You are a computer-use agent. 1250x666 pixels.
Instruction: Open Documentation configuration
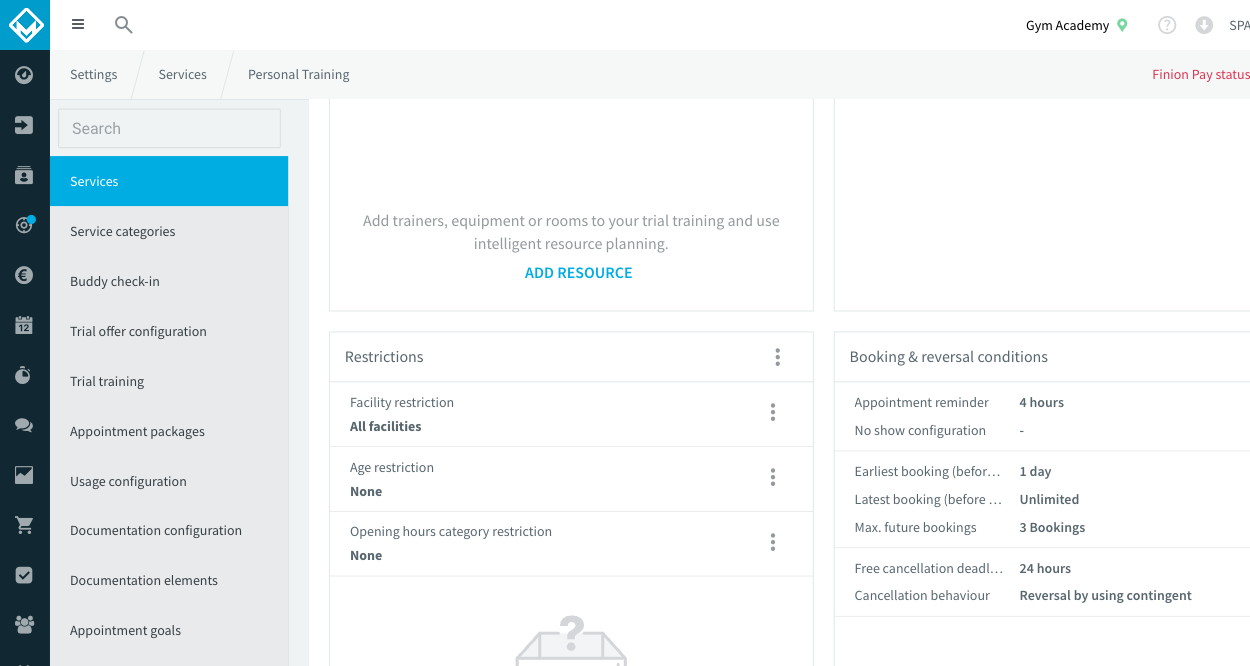(169, 530)
